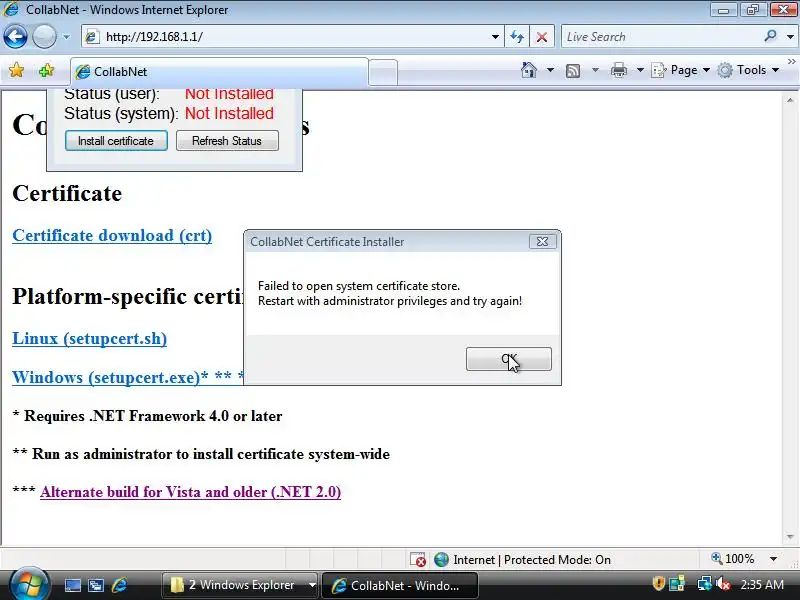Image resolution: width=800 pixels, height=600 pixels.
Task: Expand the Home button dropdown arrow
Action: point(551,70)
